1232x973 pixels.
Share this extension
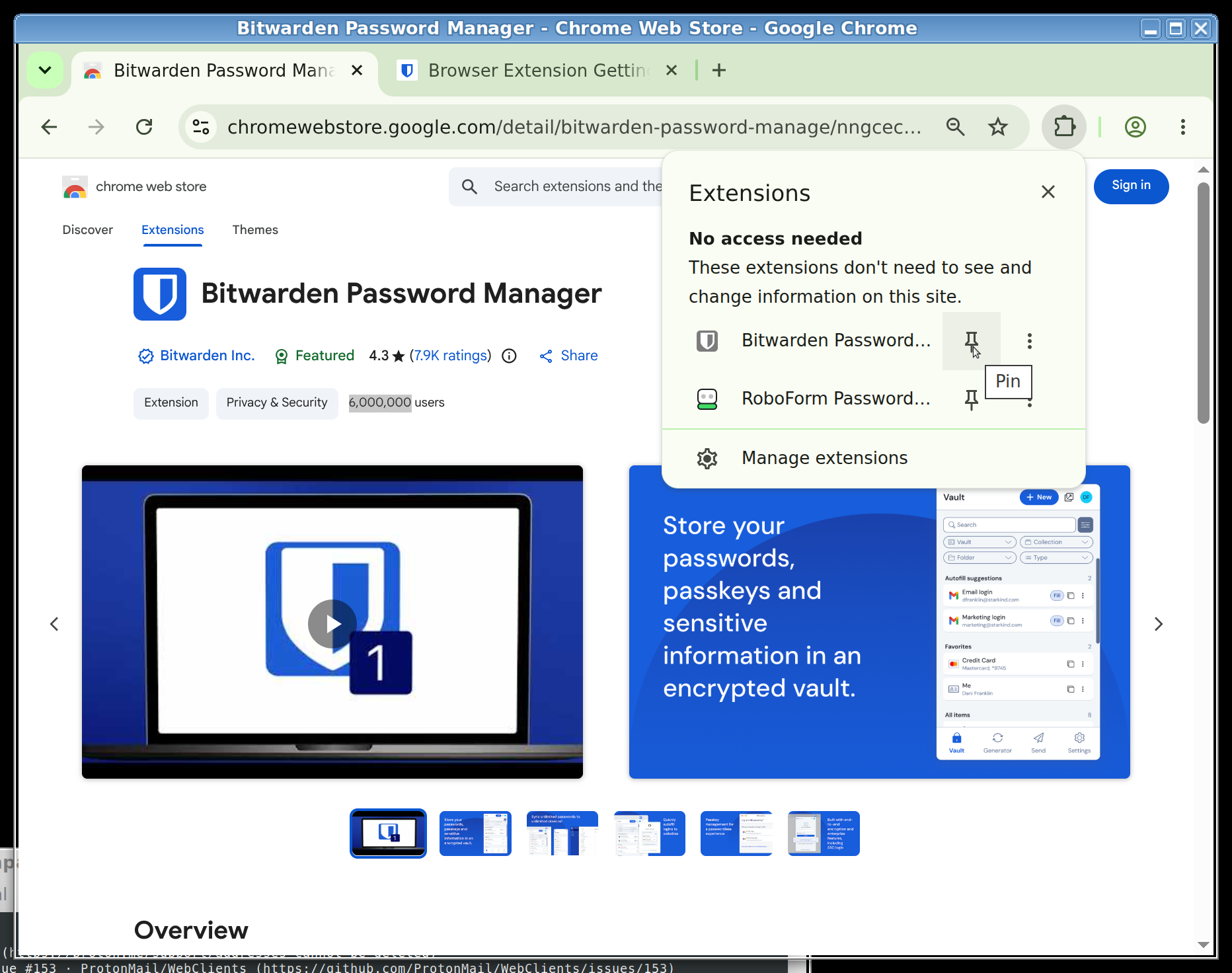point(568,356)
